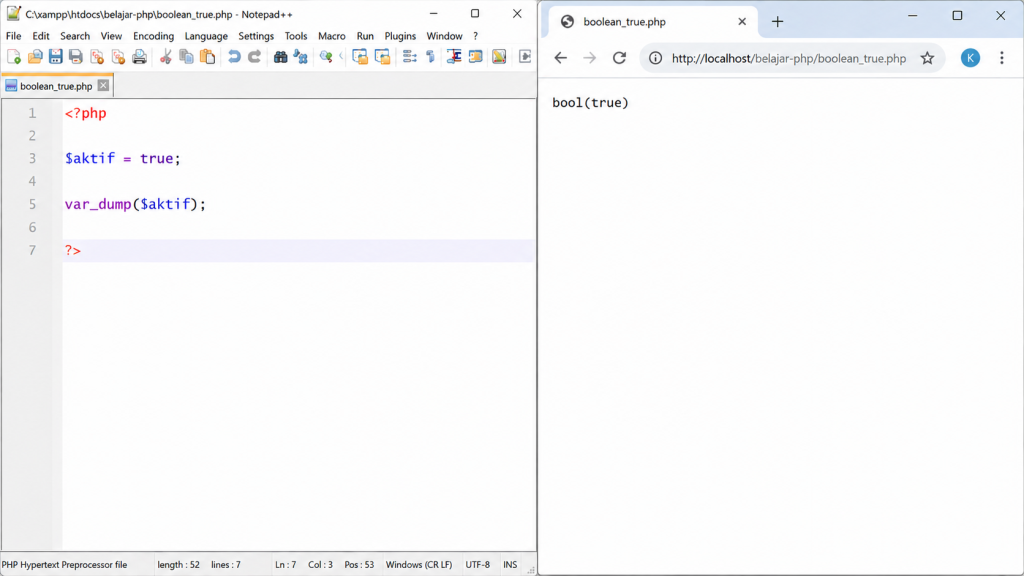The image size is (1024, 576).
Task: Toggle word wrap in the editor
Action: (x=409, y=57)
